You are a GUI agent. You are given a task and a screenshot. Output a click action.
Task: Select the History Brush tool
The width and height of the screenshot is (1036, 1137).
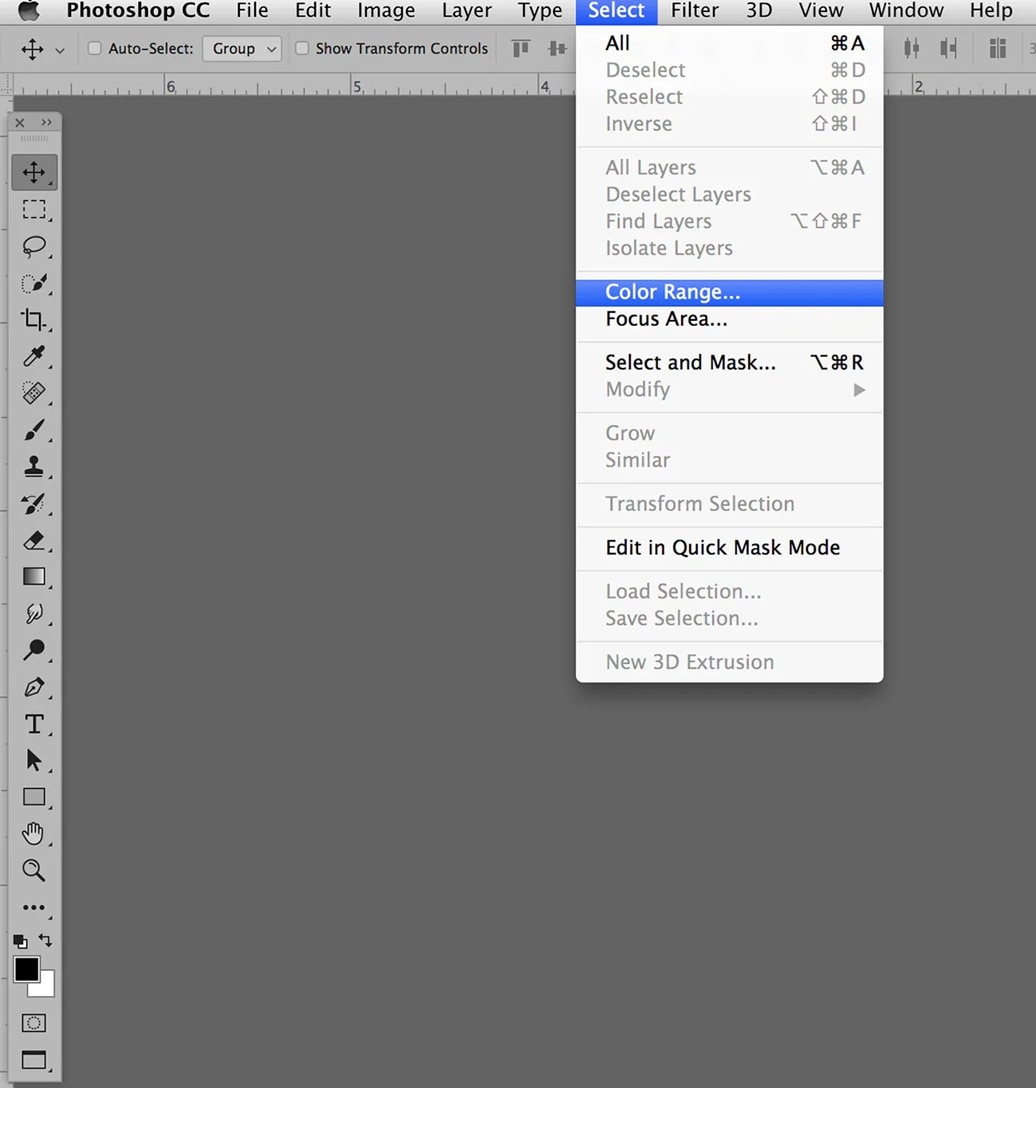pyautogui.click(x=34, y=503)
